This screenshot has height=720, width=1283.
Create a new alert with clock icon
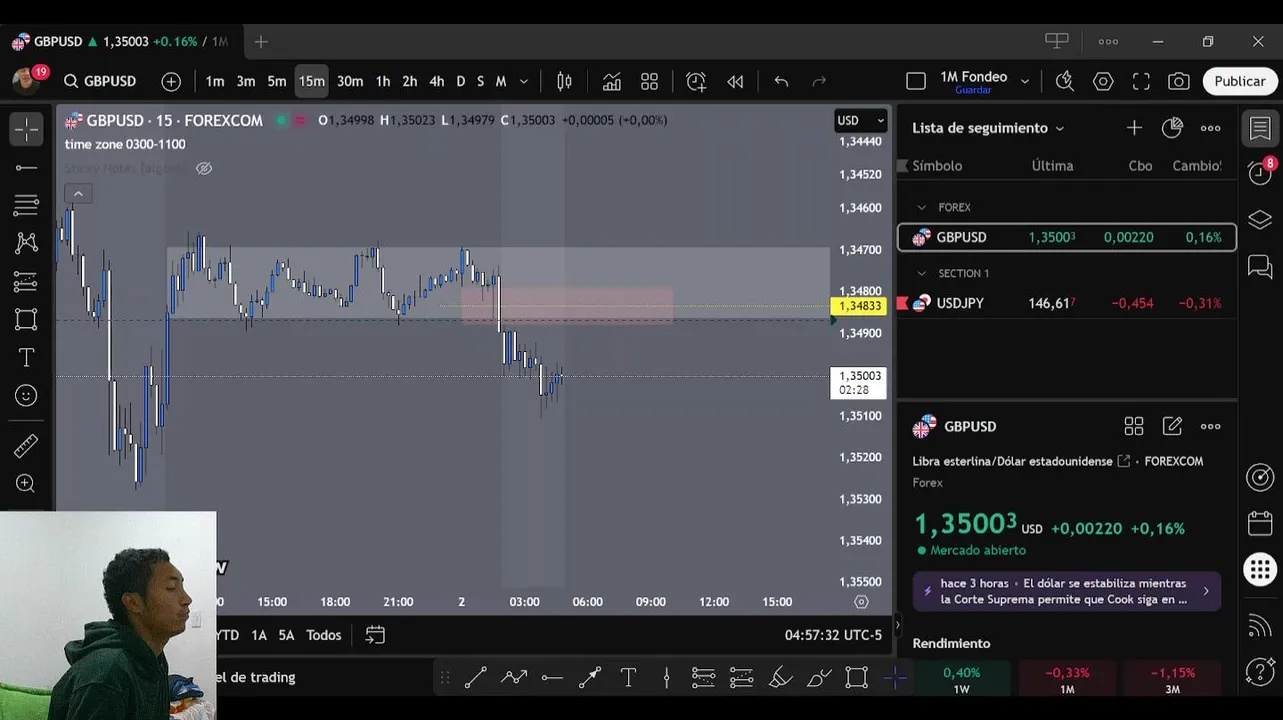696,81
